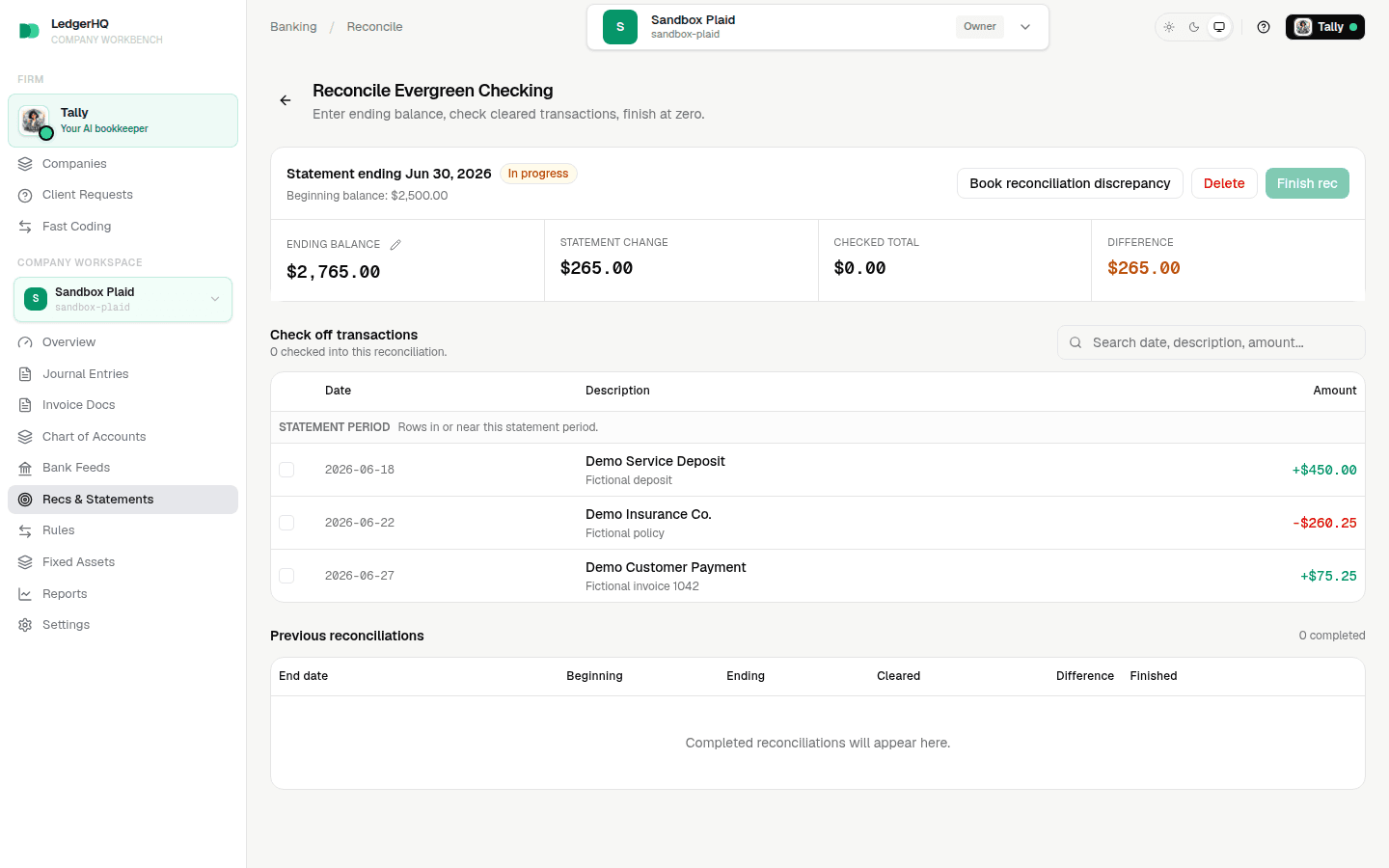Open Fixed Assets via its stack icon
The height and width of the screenshot is (868, 1389).
(x=25, y=562)
